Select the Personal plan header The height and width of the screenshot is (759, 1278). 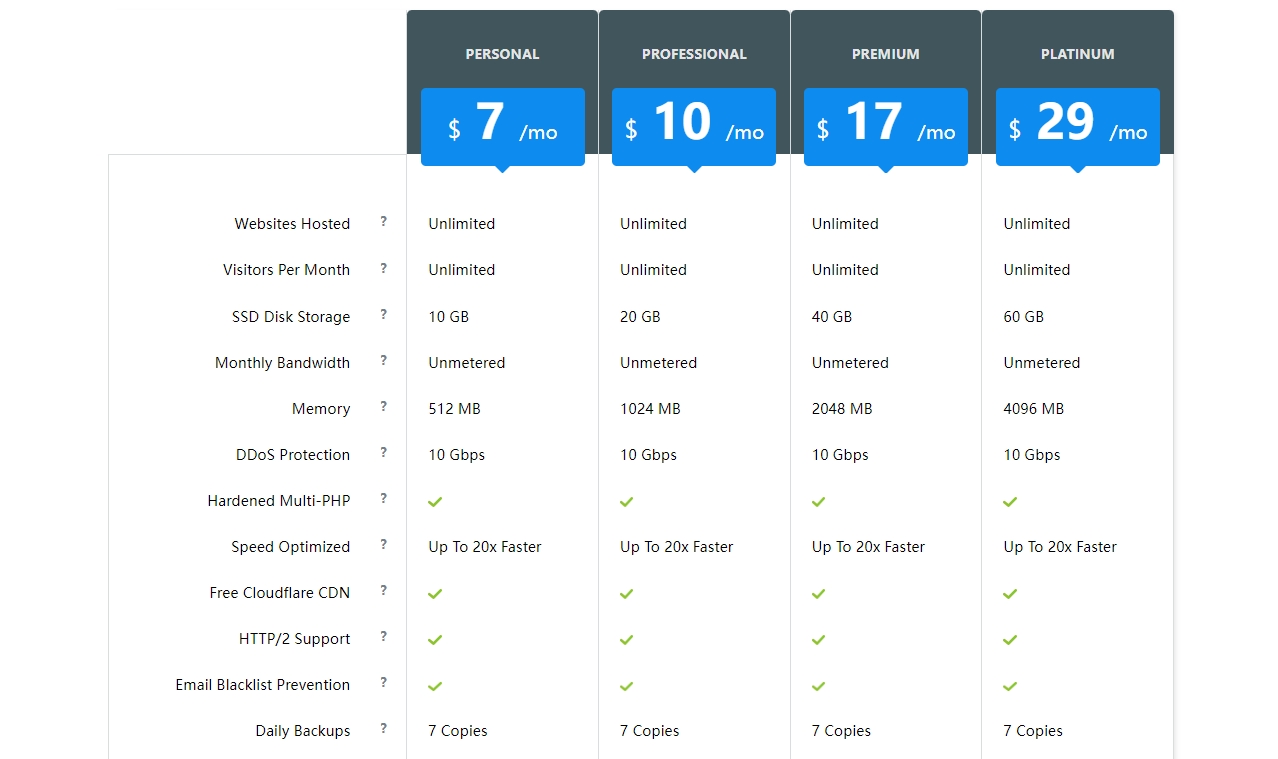pyautogui.click(x=502, y=54)
